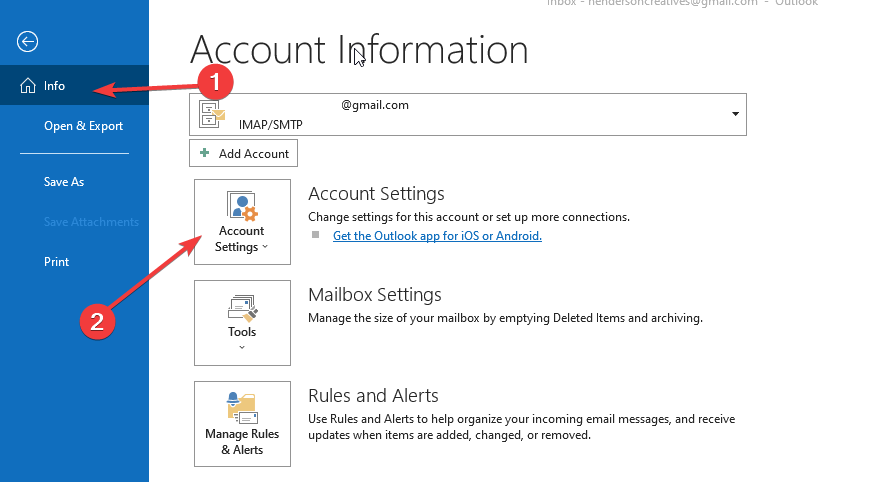The height and width of the screenshot is (482, 886).
Task: Open the Account Settings dropdown button
Action: point(242,222)
